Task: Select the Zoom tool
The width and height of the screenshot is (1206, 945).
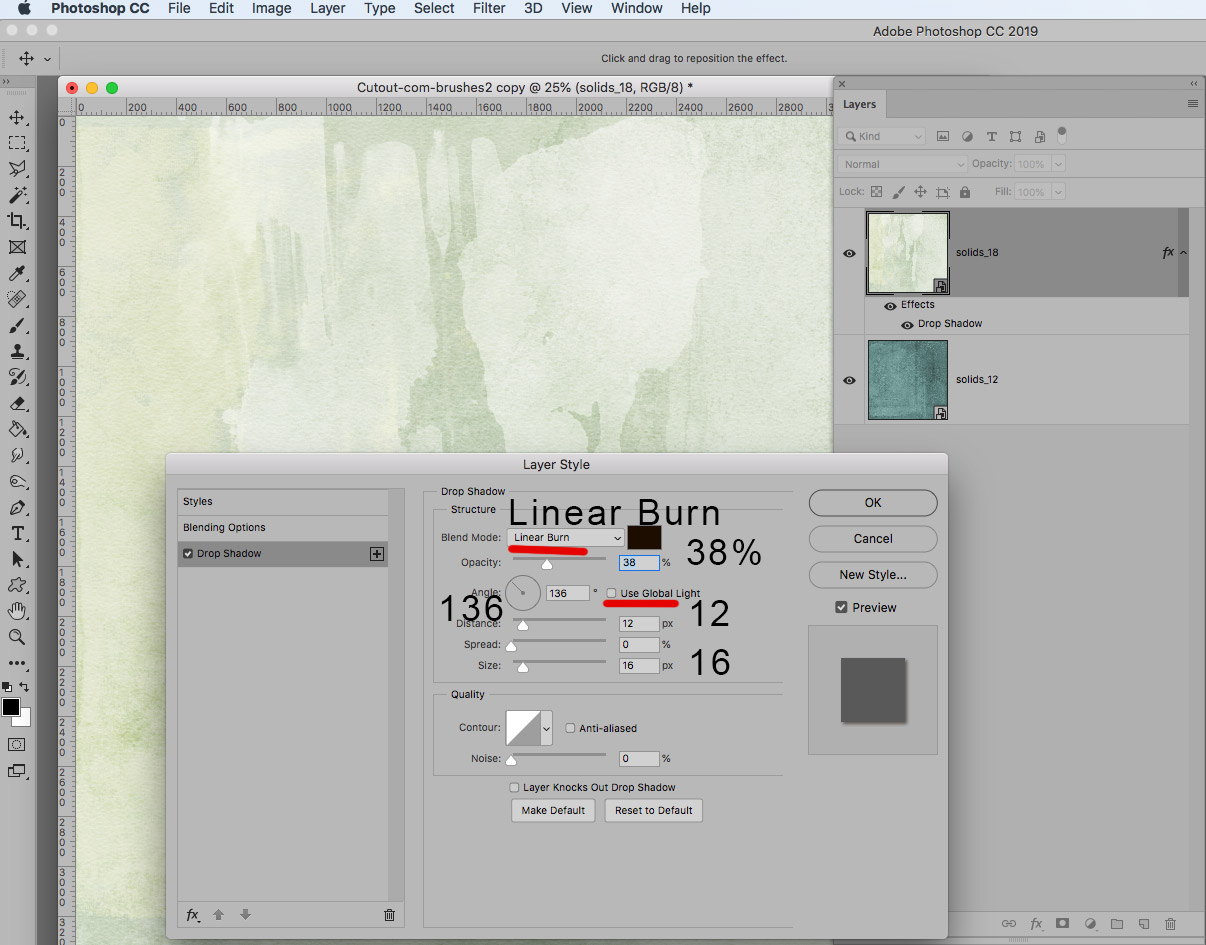Action: pyautogui.click(x=17, y=637)
